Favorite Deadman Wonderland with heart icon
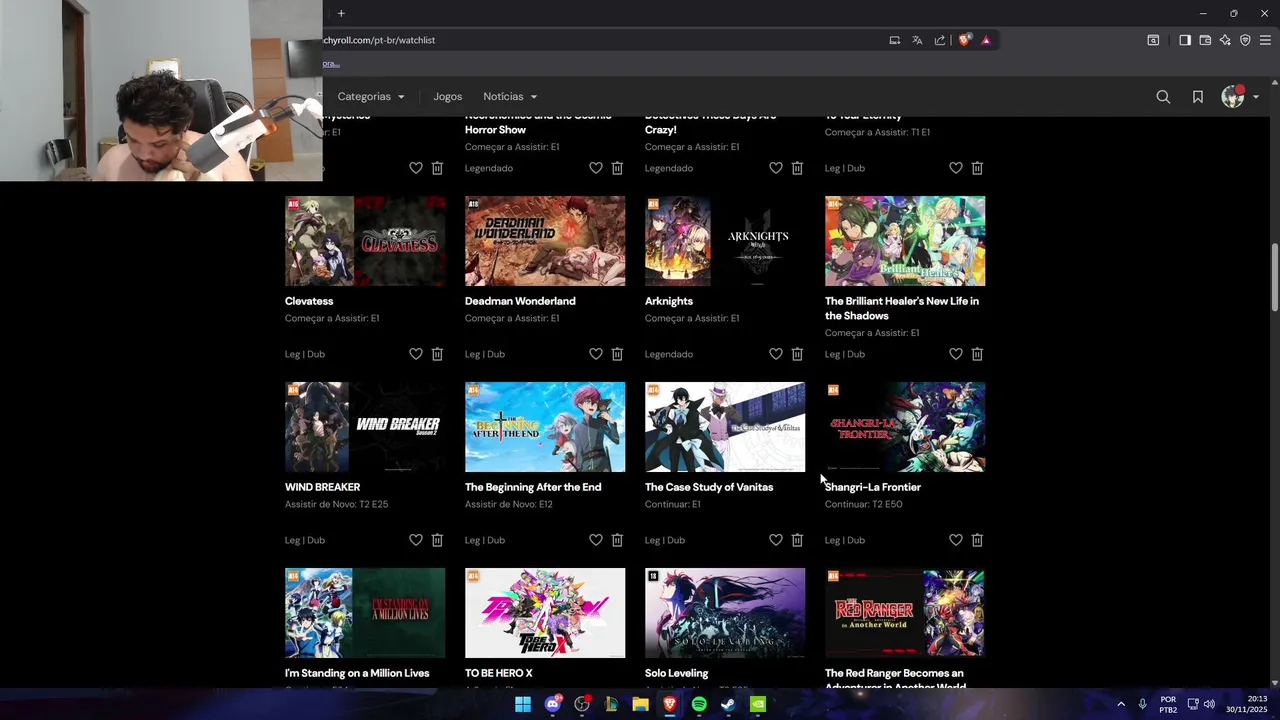Image resolution: width=1280 pixels, height=720 pixels. click(596, 354)
